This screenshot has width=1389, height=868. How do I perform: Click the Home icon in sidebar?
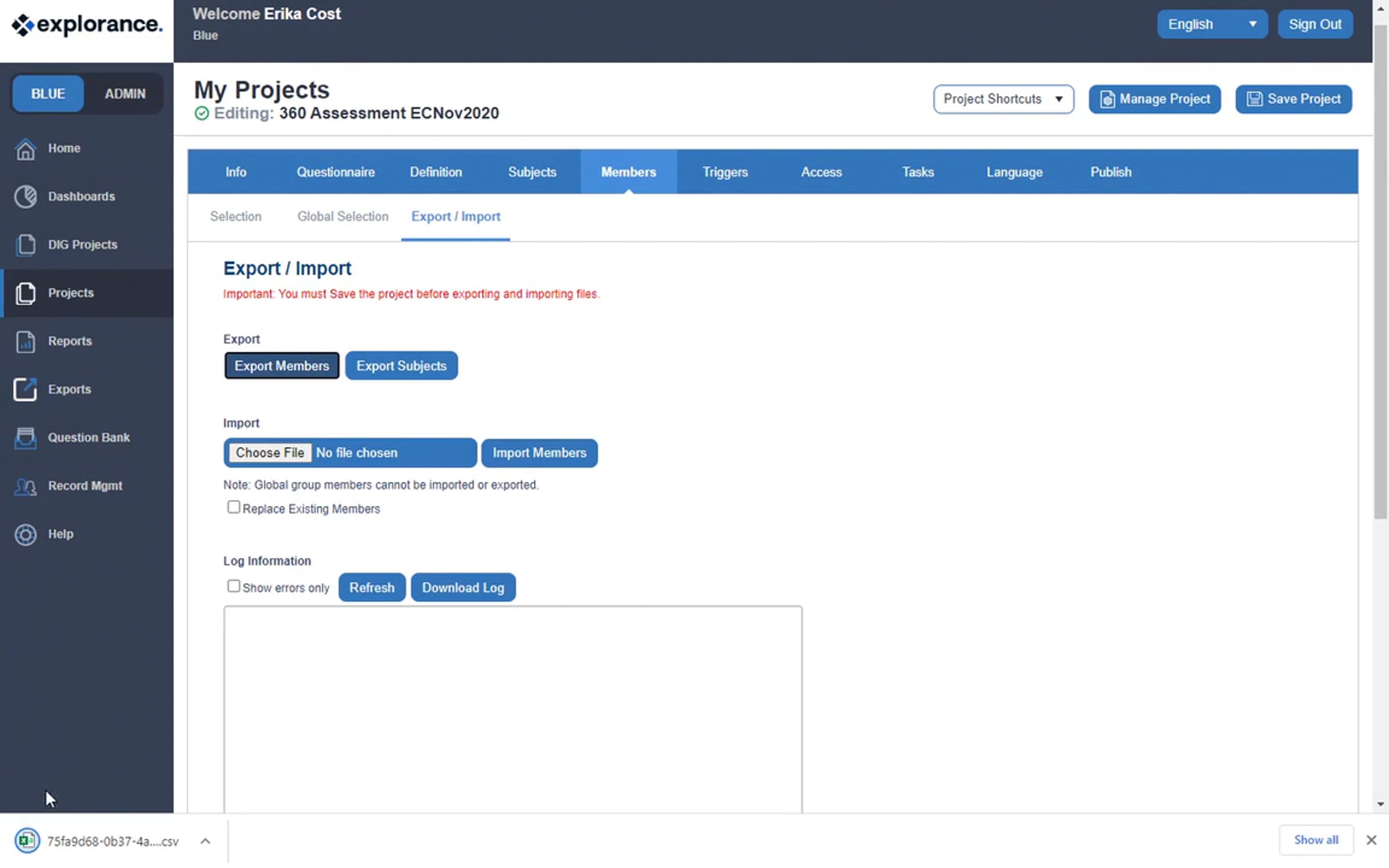point(25,149)
